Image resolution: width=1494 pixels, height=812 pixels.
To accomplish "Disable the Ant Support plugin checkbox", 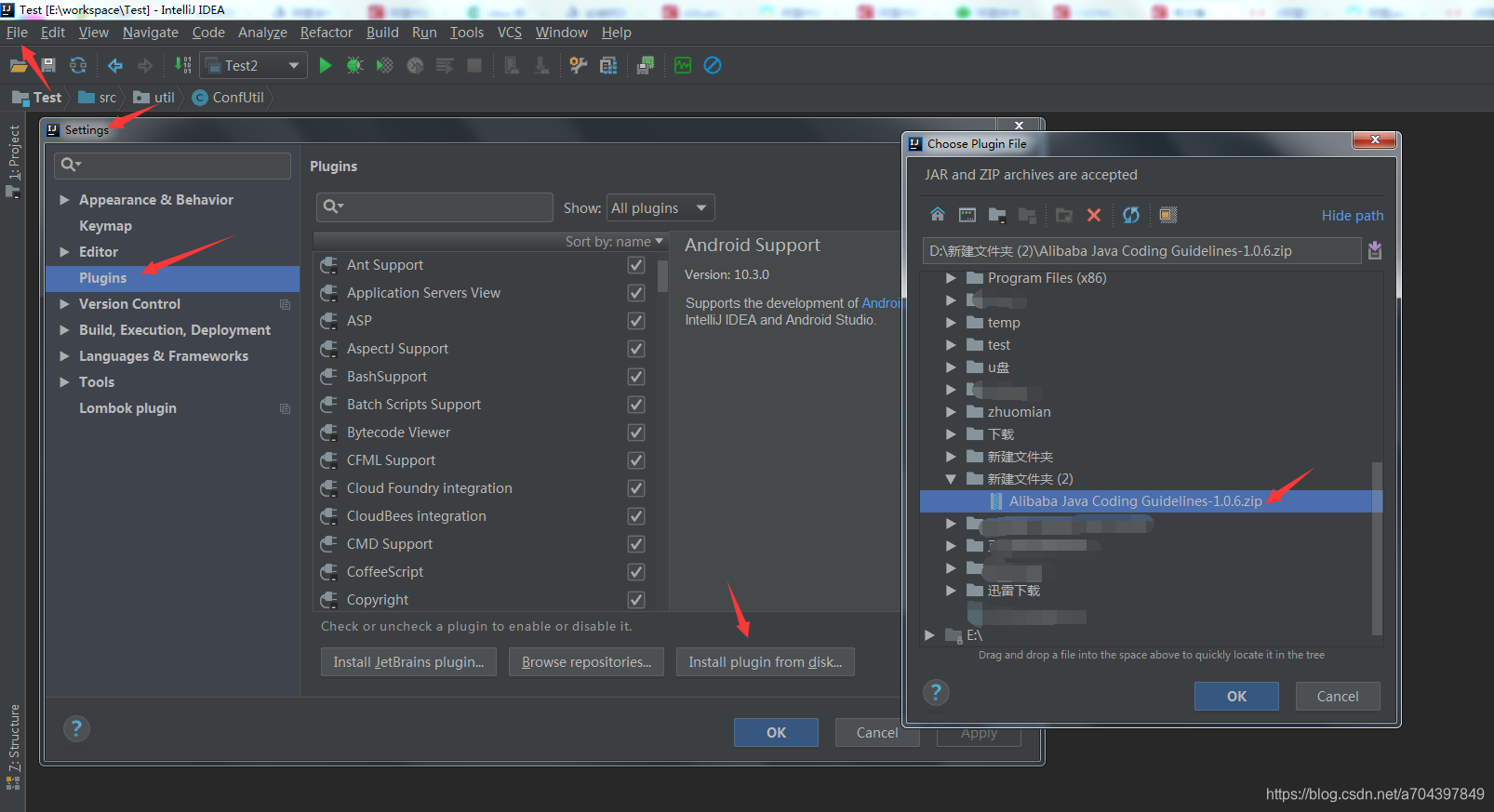I will coord(636,265).
